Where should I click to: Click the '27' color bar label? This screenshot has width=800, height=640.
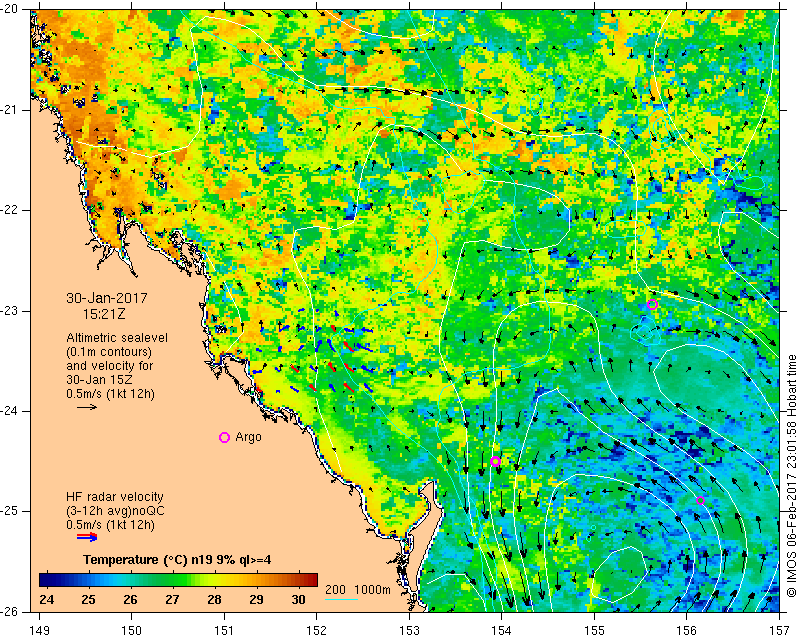click(x=172, y=599)
